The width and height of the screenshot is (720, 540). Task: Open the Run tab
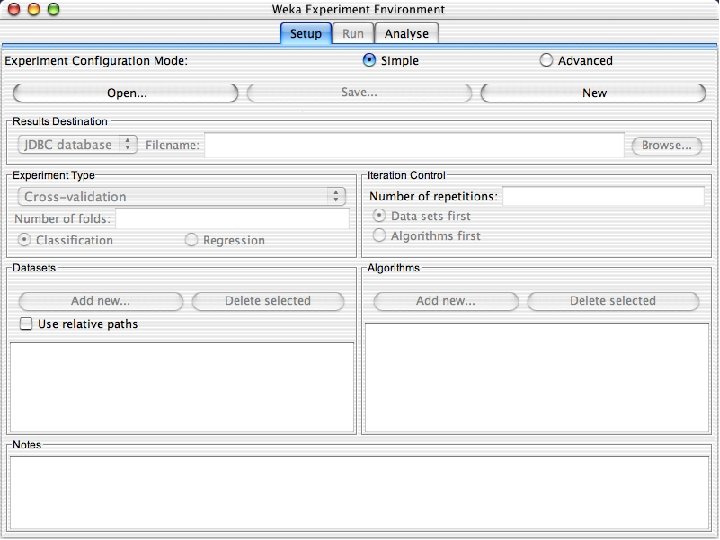coord(353,34)
